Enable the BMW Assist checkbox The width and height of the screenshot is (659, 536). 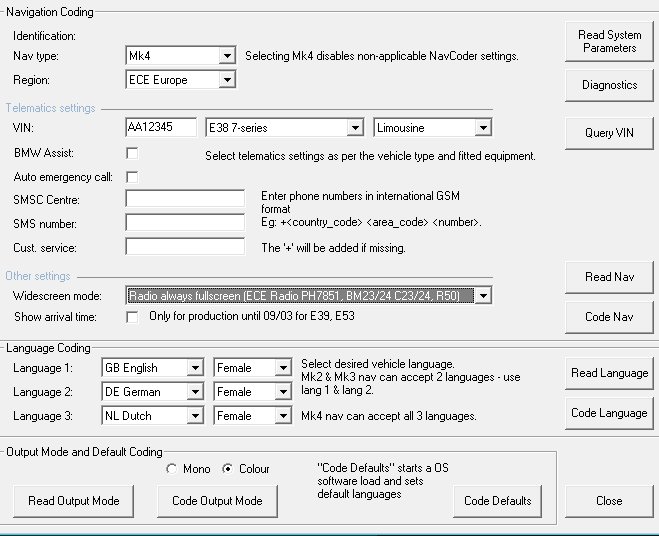[x=132, y=153]
